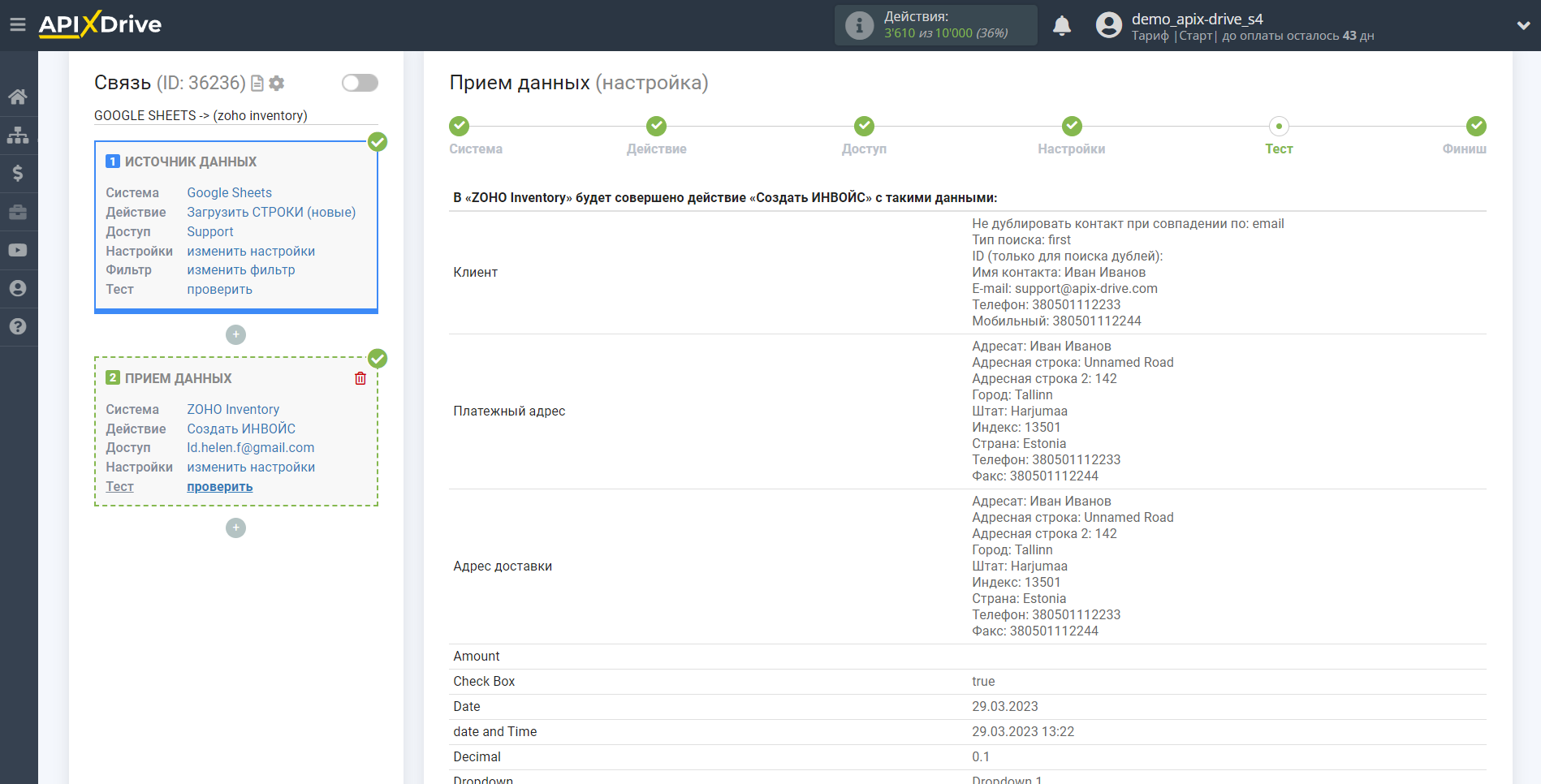1541x784 pixels.
Task: Open the YouTube video tutorials icon
Action: [x=18, y=250]
